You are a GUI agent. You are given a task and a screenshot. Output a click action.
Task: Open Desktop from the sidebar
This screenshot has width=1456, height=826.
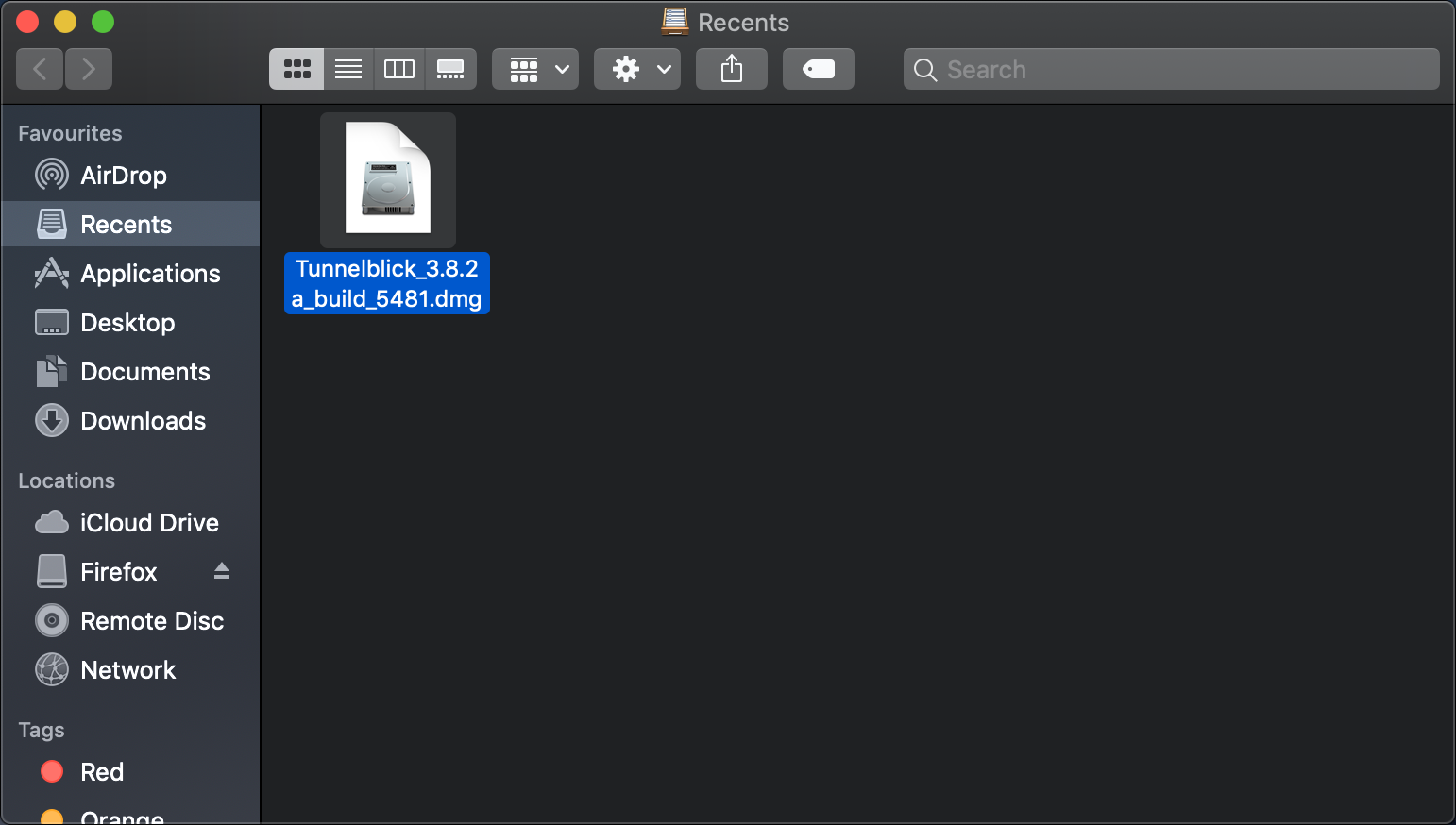[130, 323]
